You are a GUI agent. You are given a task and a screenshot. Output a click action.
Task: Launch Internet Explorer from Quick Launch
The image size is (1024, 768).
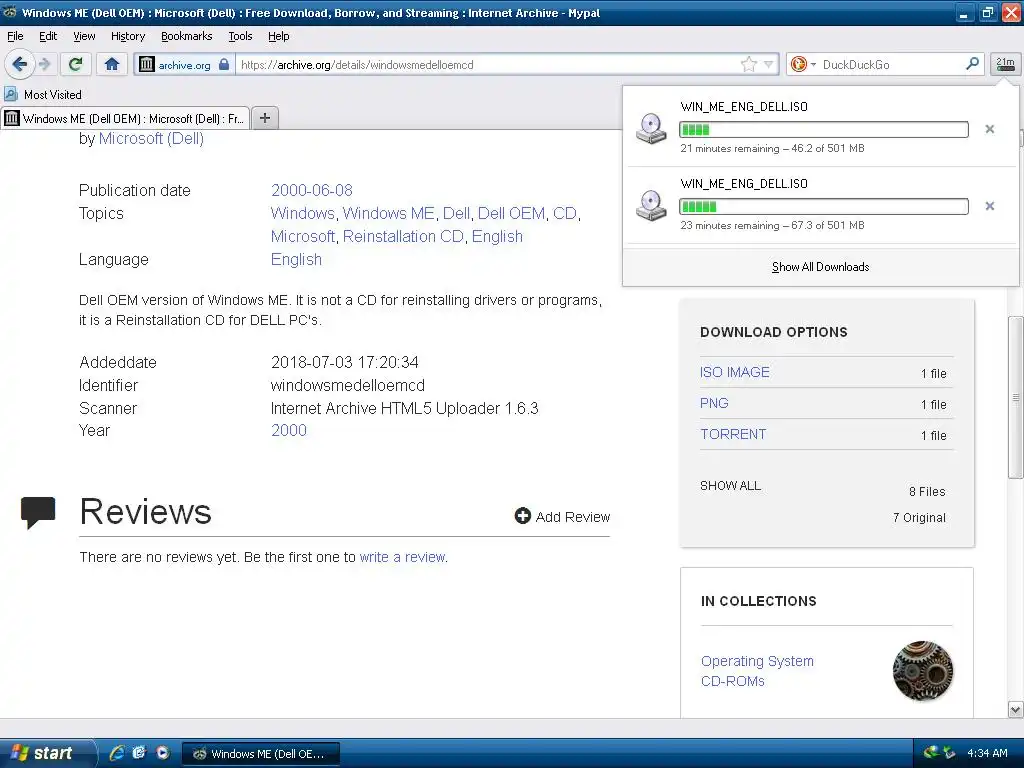pyautogui.click(x=117, y=753)
